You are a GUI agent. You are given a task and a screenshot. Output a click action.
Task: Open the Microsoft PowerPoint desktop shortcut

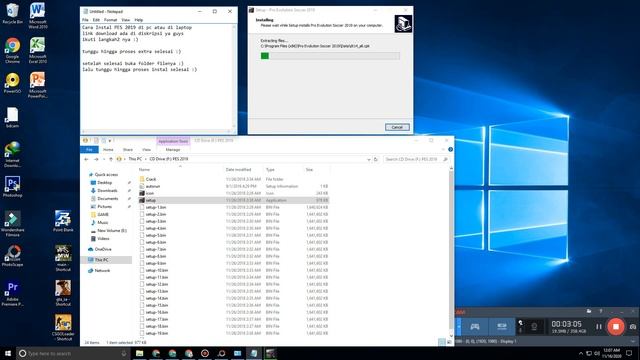click(x=38, y=85)
